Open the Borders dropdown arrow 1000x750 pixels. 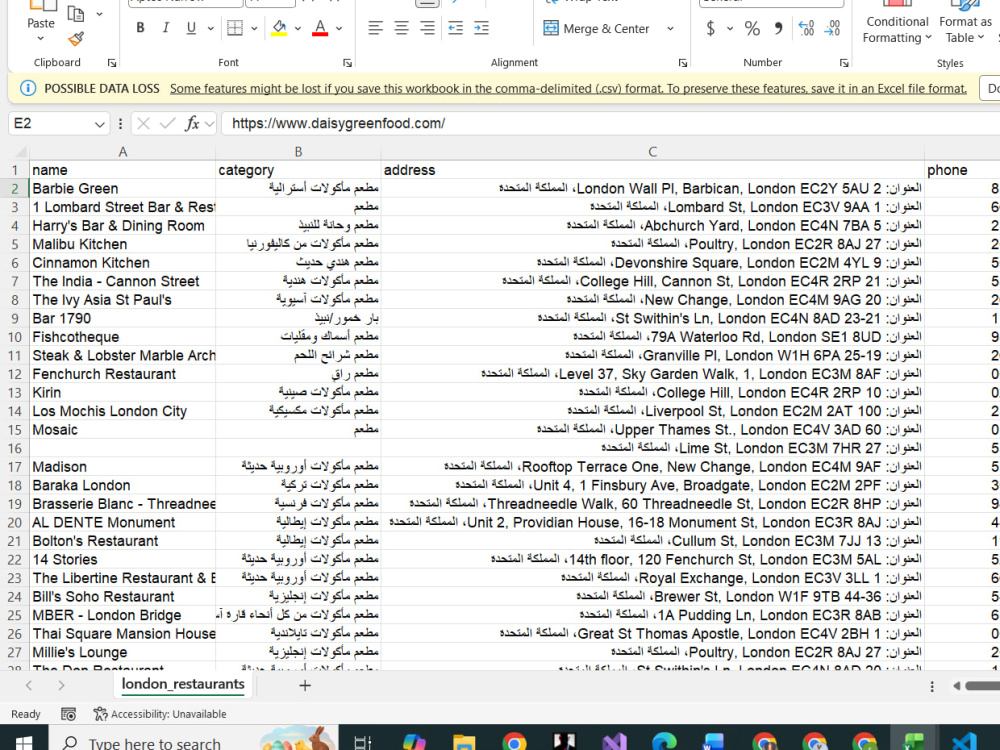click(254, 29)
